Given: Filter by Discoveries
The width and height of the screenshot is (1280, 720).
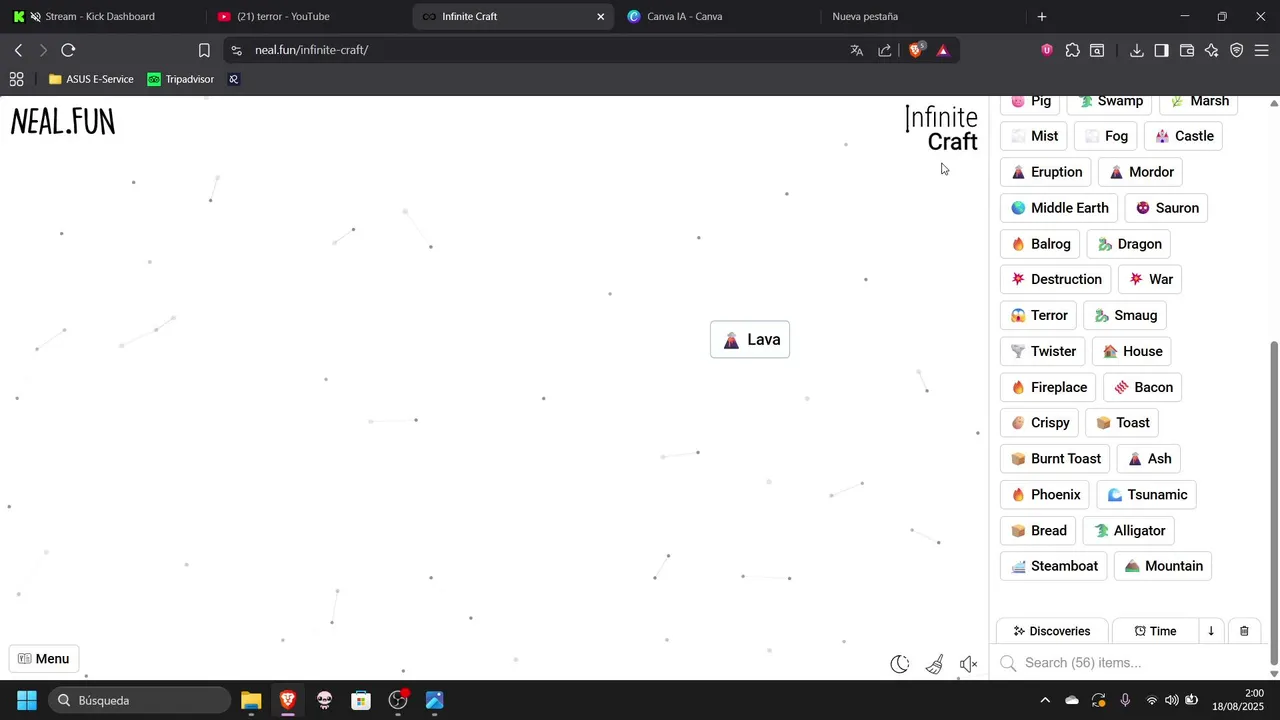Looking at the screenshot, I should pos(1052,631).
